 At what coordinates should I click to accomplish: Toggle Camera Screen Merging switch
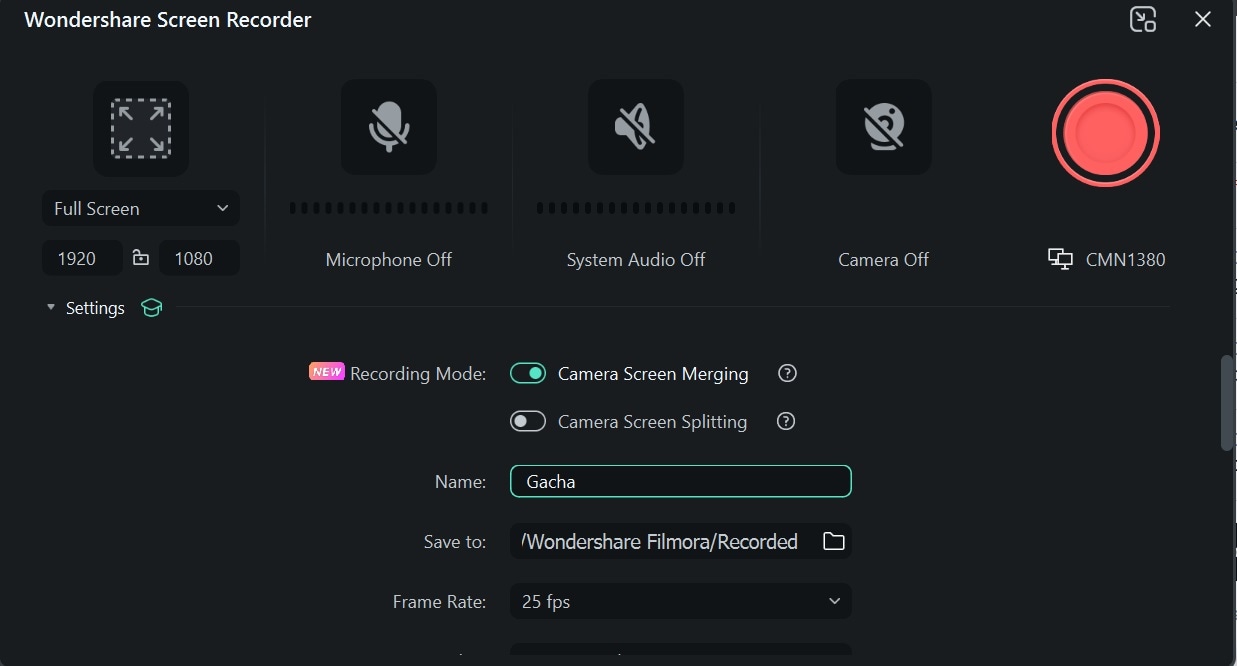[x=528, y=374]
